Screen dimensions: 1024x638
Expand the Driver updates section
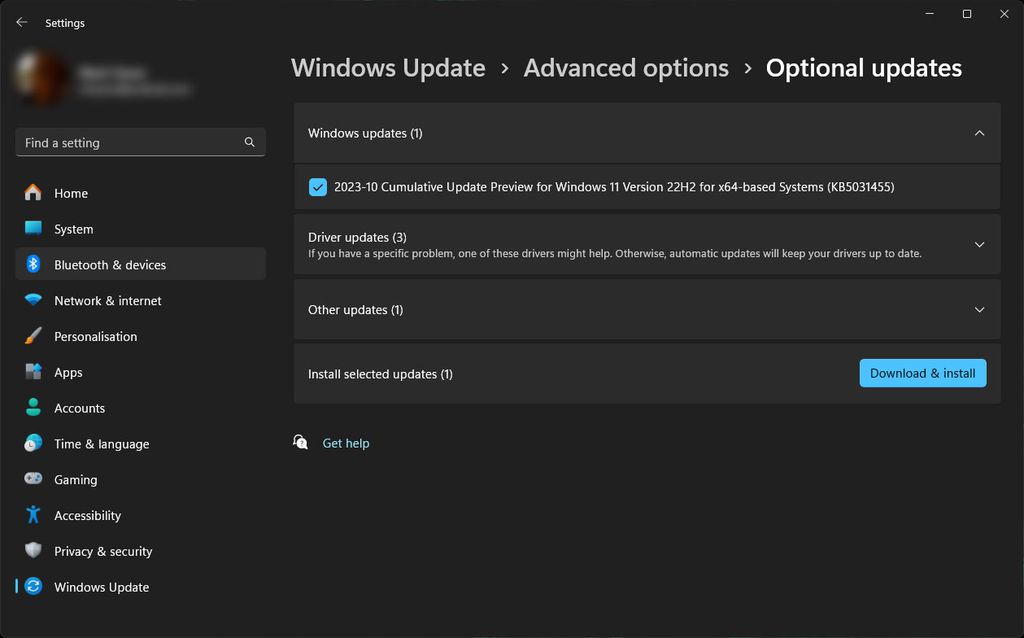979,244
